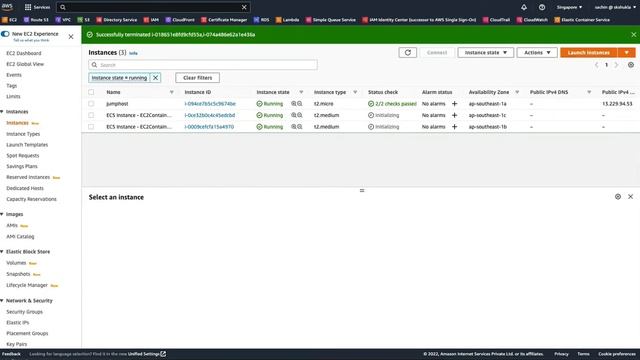Open the Instances Info link
640x360 pixels.
pyautogui.click(x=133, y=53)
